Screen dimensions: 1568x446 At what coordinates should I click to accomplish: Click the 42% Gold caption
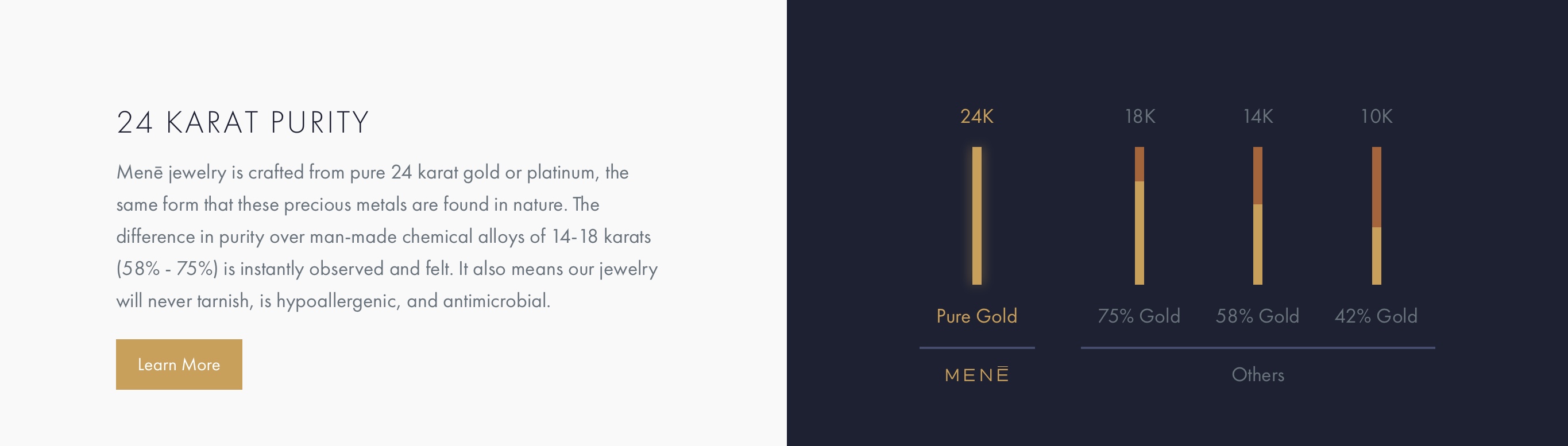(1376, 316)
